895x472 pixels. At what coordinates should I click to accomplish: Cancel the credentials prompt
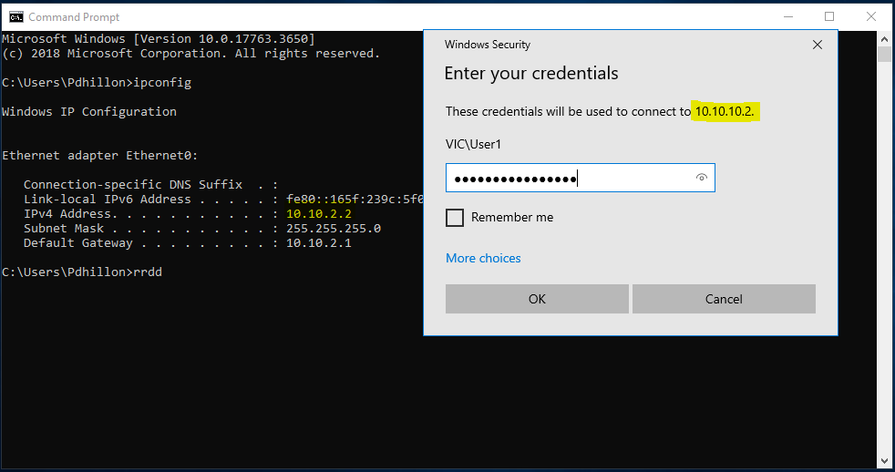723,299
